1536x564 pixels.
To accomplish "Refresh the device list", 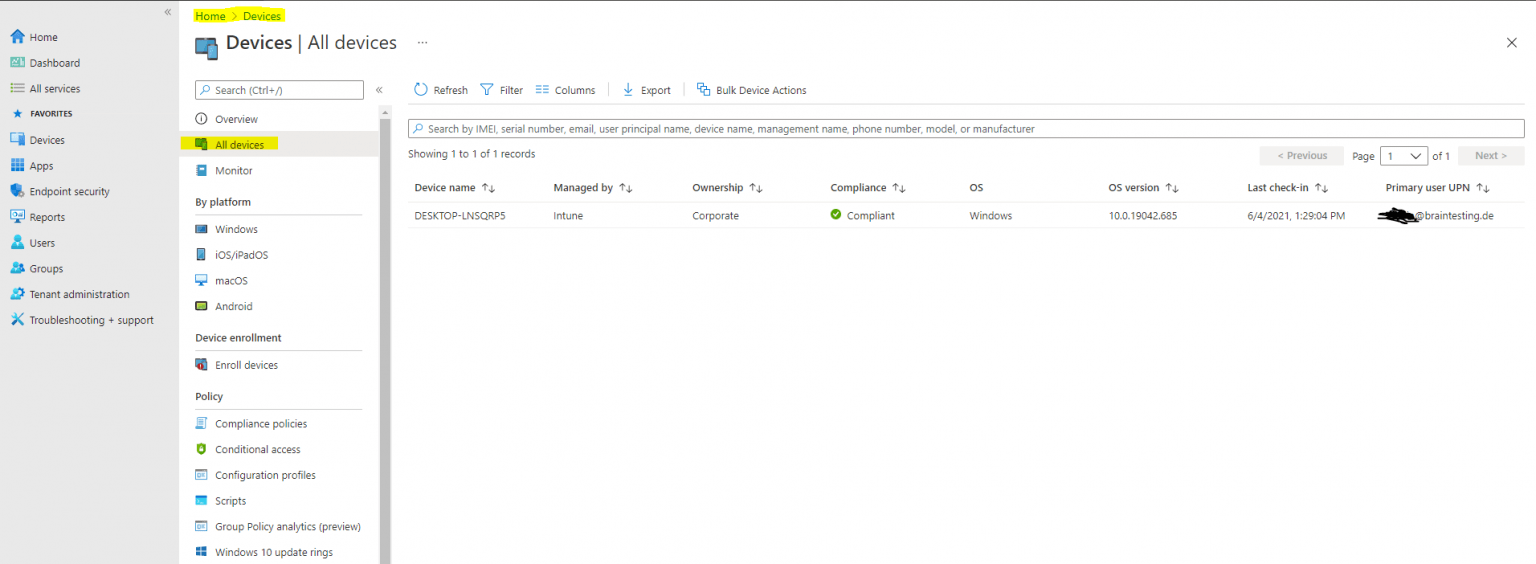I will 440,90.
